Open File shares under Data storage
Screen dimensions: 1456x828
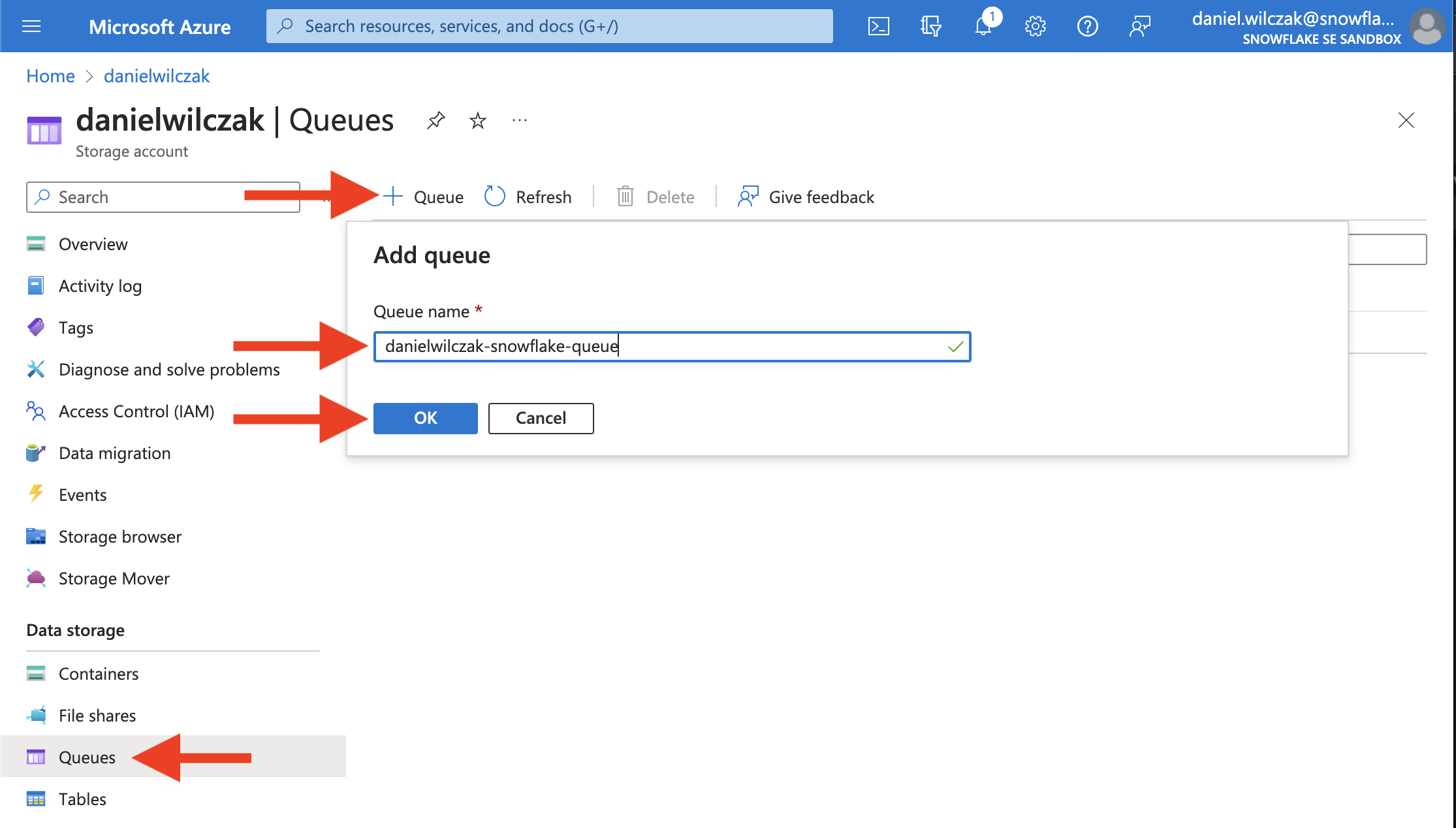[97, 716]
